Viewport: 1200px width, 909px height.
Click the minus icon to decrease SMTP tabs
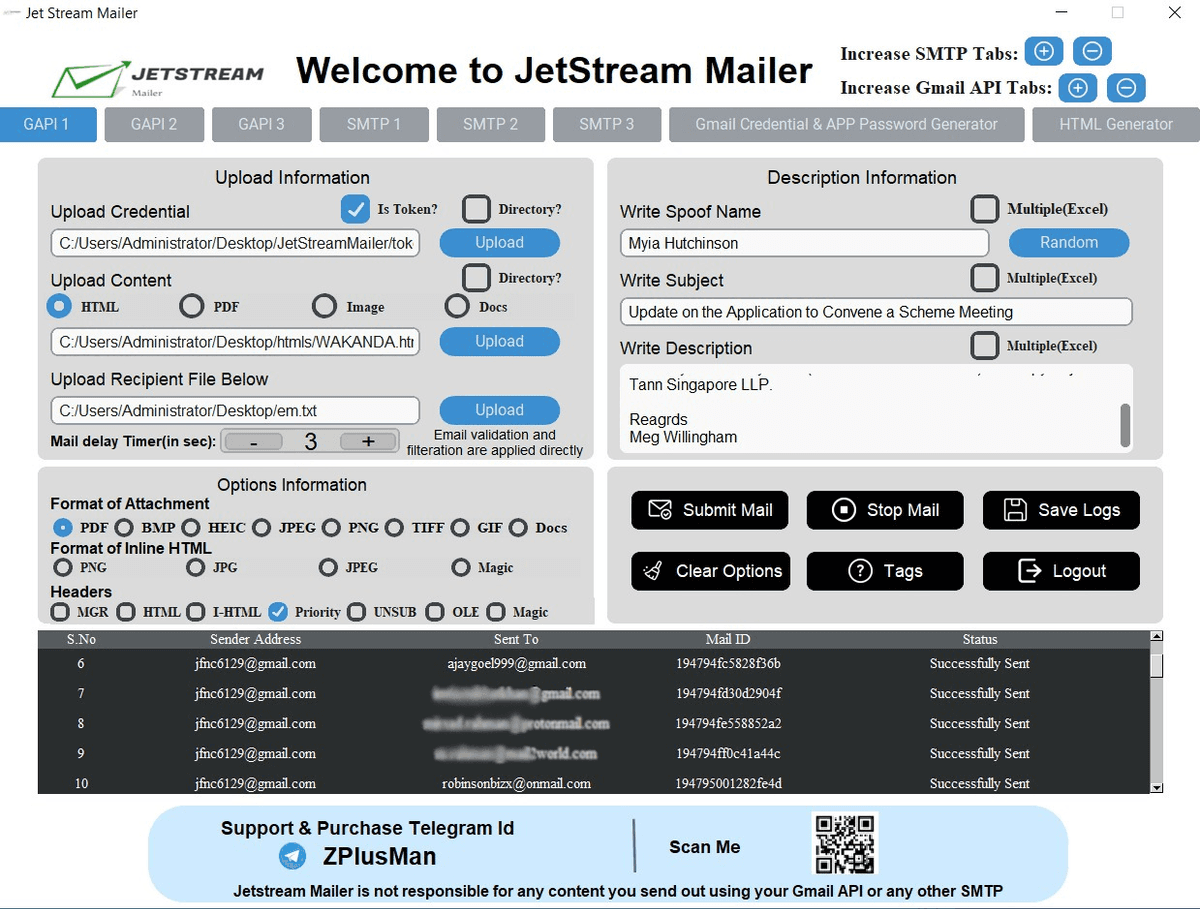1092,51
